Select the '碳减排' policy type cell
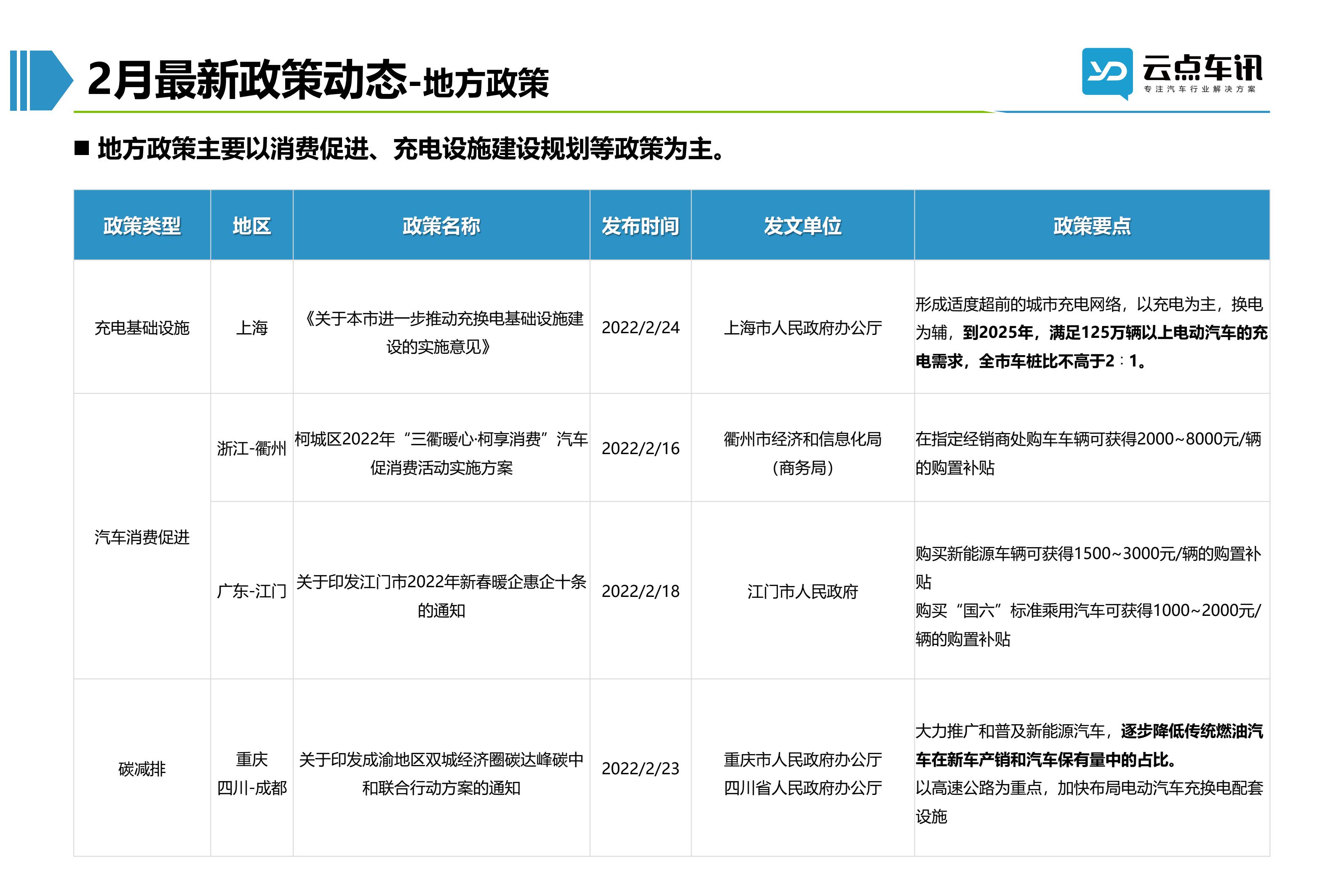Screen dimensions: 1344x896 pos(142,768)
